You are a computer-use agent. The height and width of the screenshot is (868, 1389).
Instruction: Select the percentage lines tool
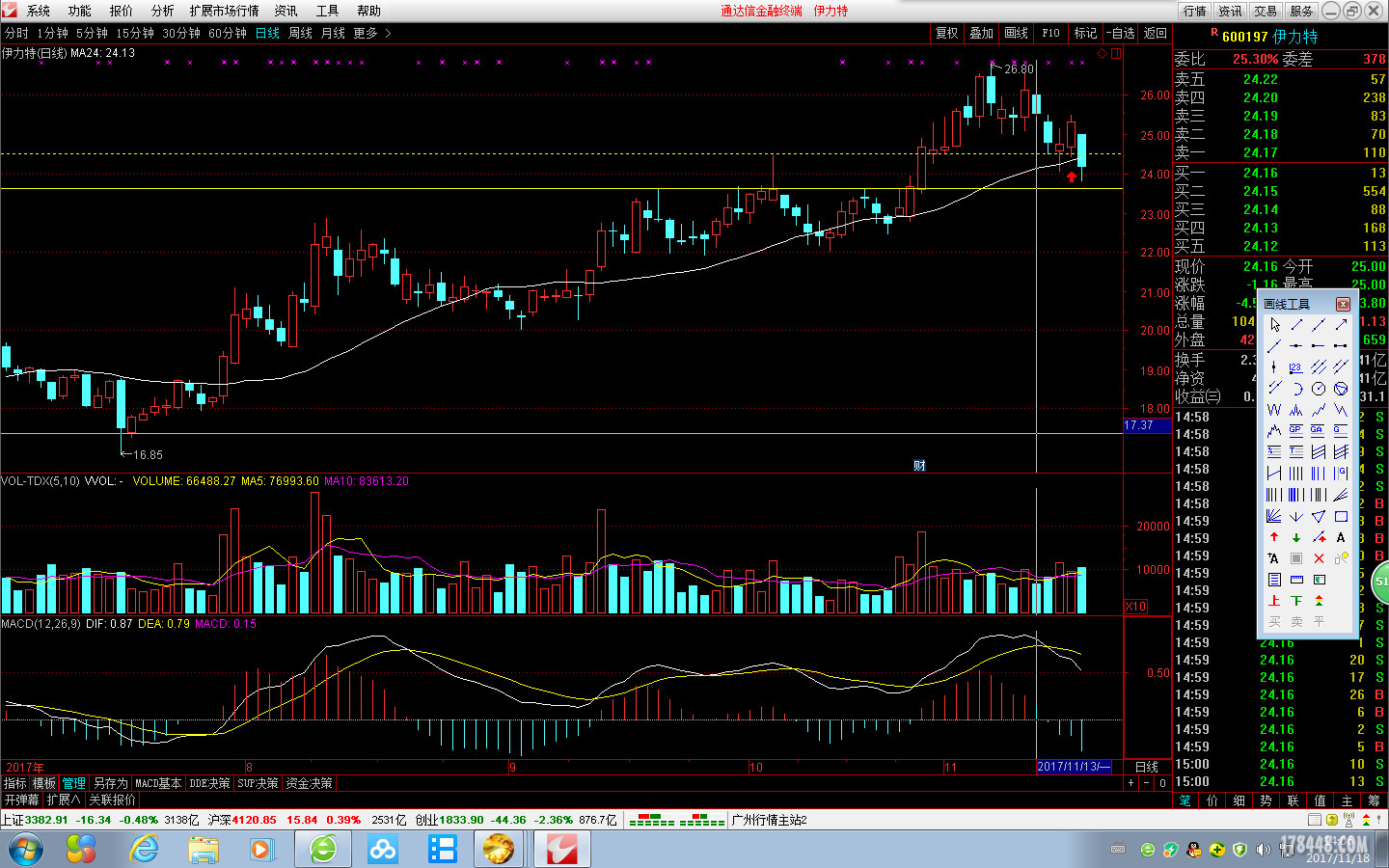[x=1273, y=451]
